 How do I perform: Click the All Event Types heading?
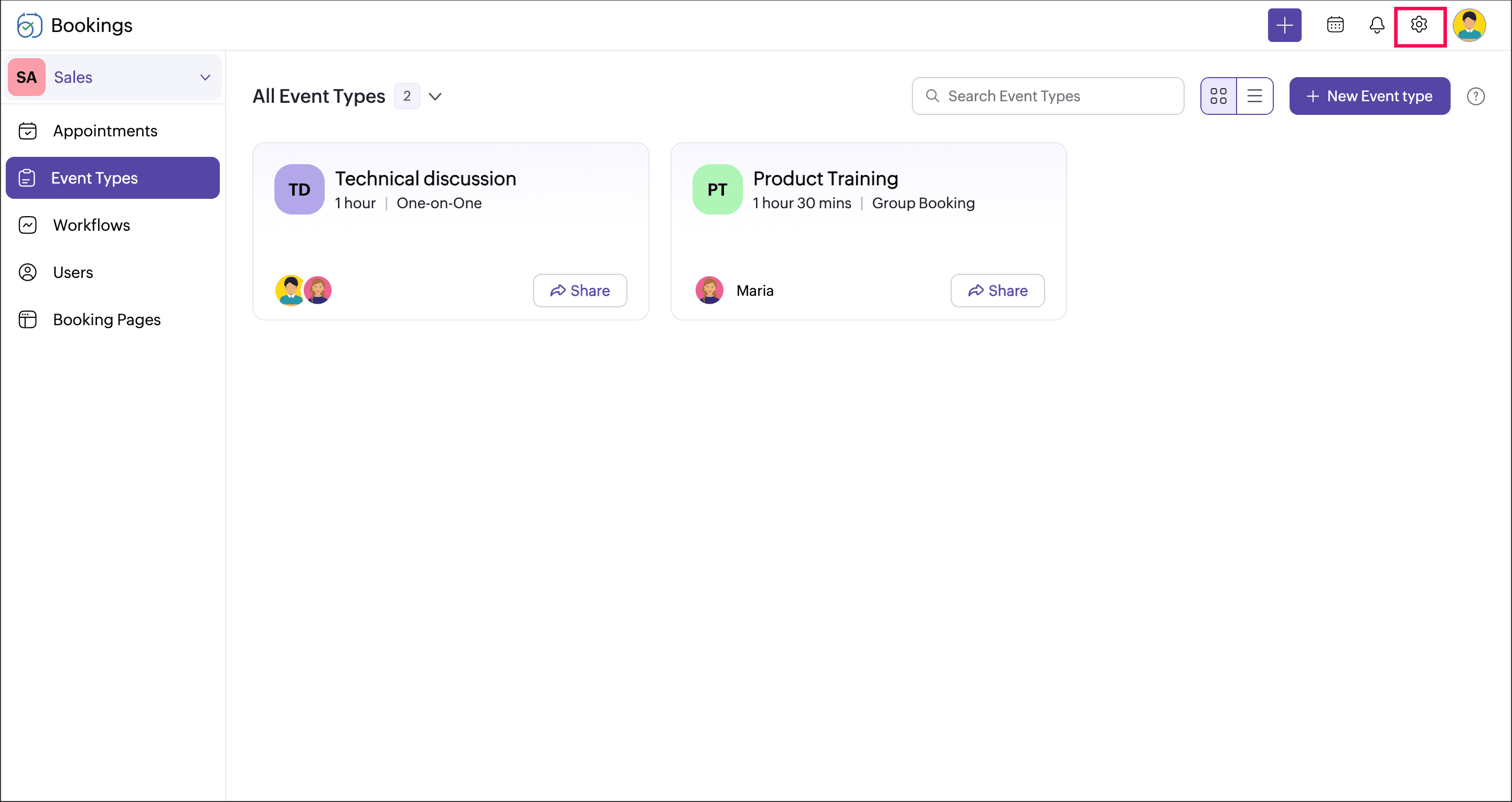tap(319, 96)
